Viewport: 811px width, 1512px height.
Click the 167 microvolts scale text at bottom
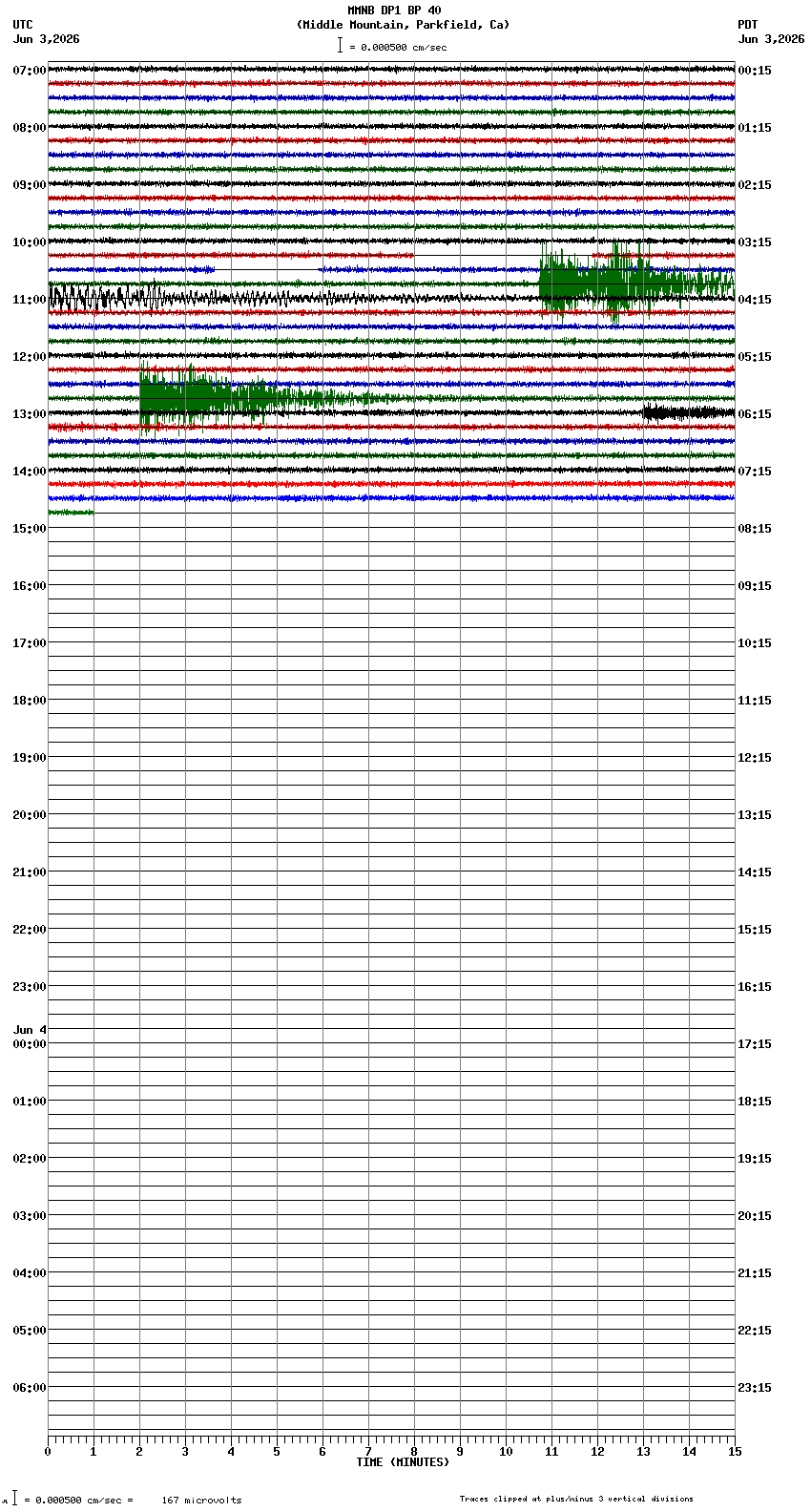click(201, 1501)
